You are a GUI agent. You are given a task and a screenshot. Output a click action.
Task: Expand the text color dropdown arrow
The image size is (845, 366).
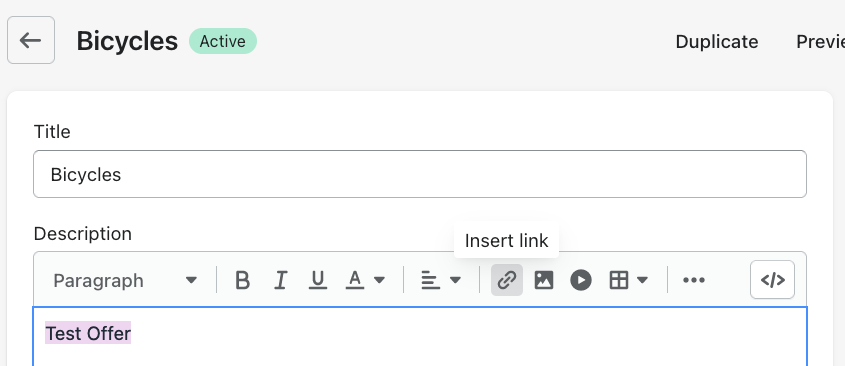(x=379, y=280)
